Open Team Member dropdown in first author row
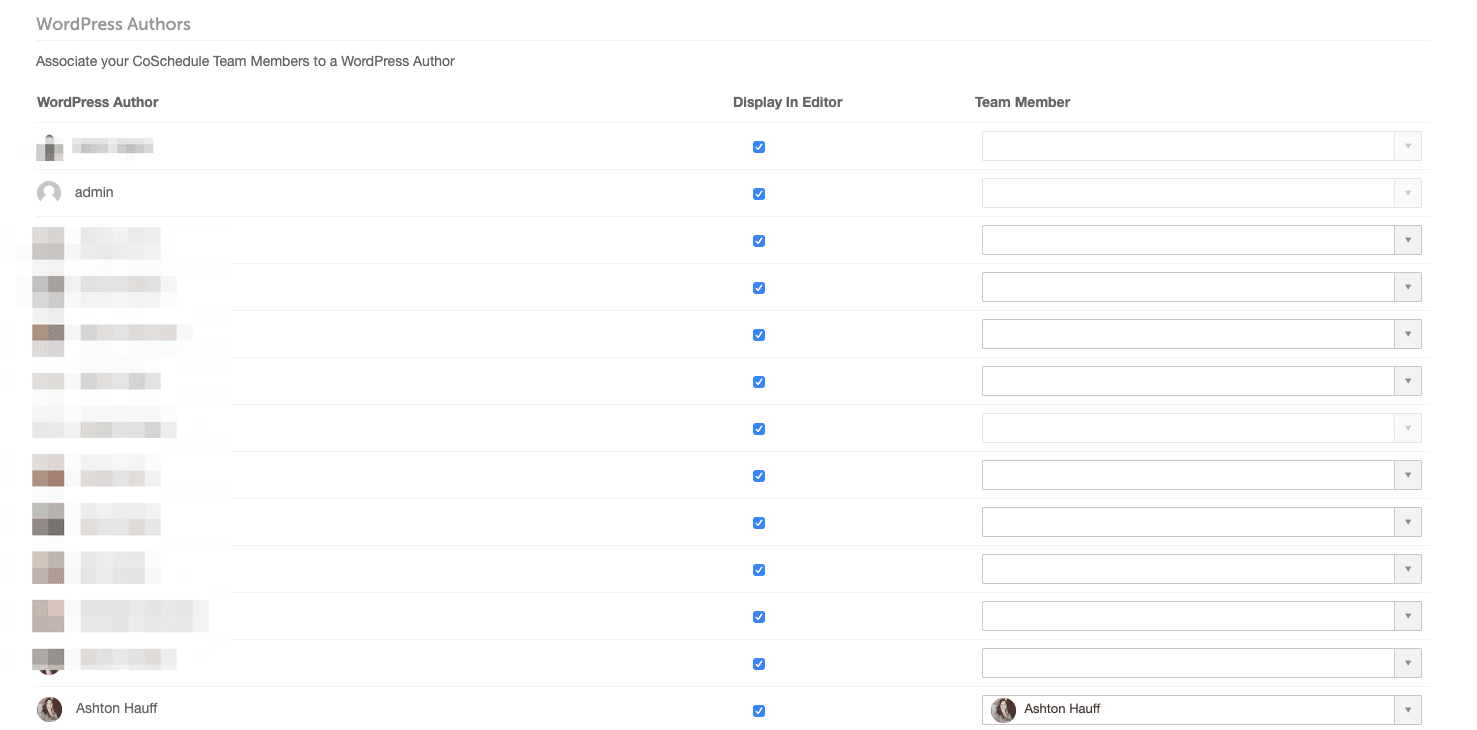Image resolution: width=1477 pixels, height=730 pixels. click(x=1201, y=146)
